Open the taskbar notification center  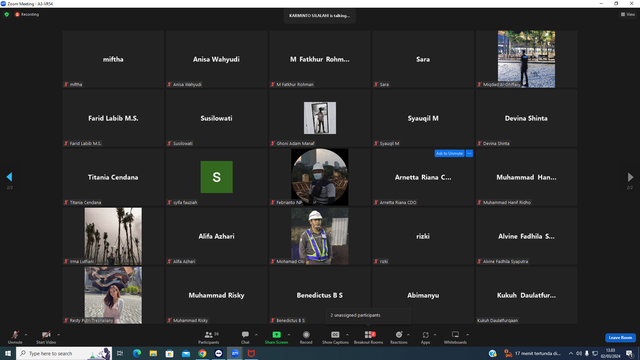(630, 353)
